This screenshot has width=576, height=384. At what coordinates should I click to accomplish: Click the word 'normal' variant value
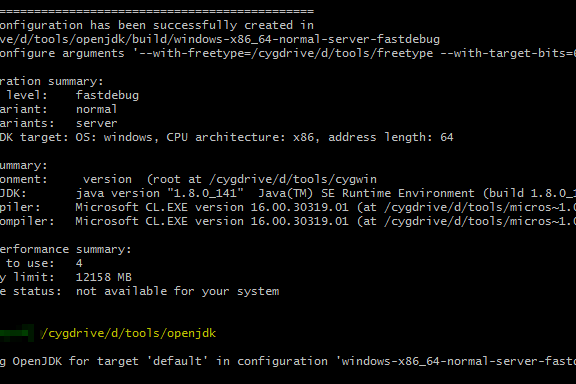[96, 109]
